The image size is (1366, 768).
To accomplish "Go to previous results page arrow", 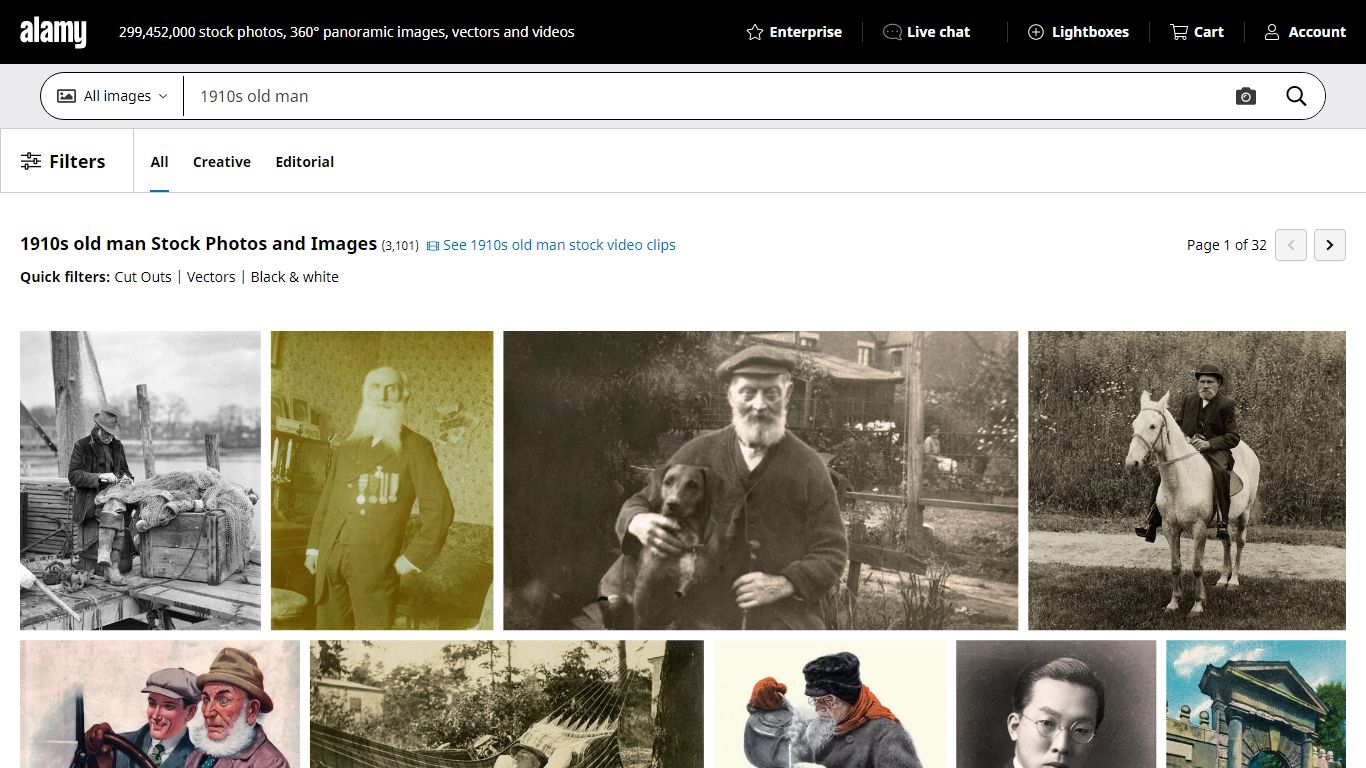I will click(1291, 245).
